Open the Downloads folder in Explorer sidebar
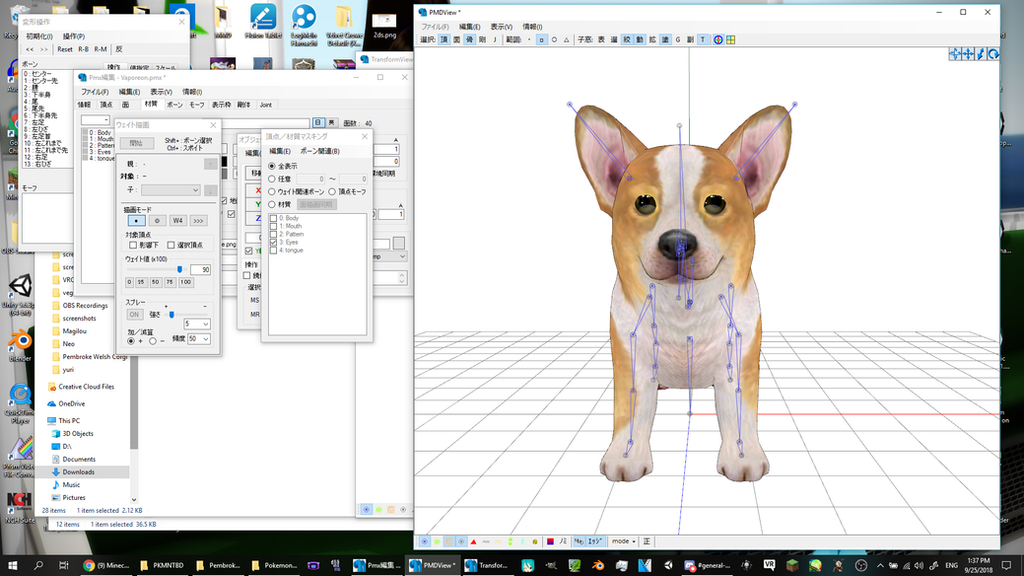The height and width of the screenshot is (576, 1024). tap(78, 472)
